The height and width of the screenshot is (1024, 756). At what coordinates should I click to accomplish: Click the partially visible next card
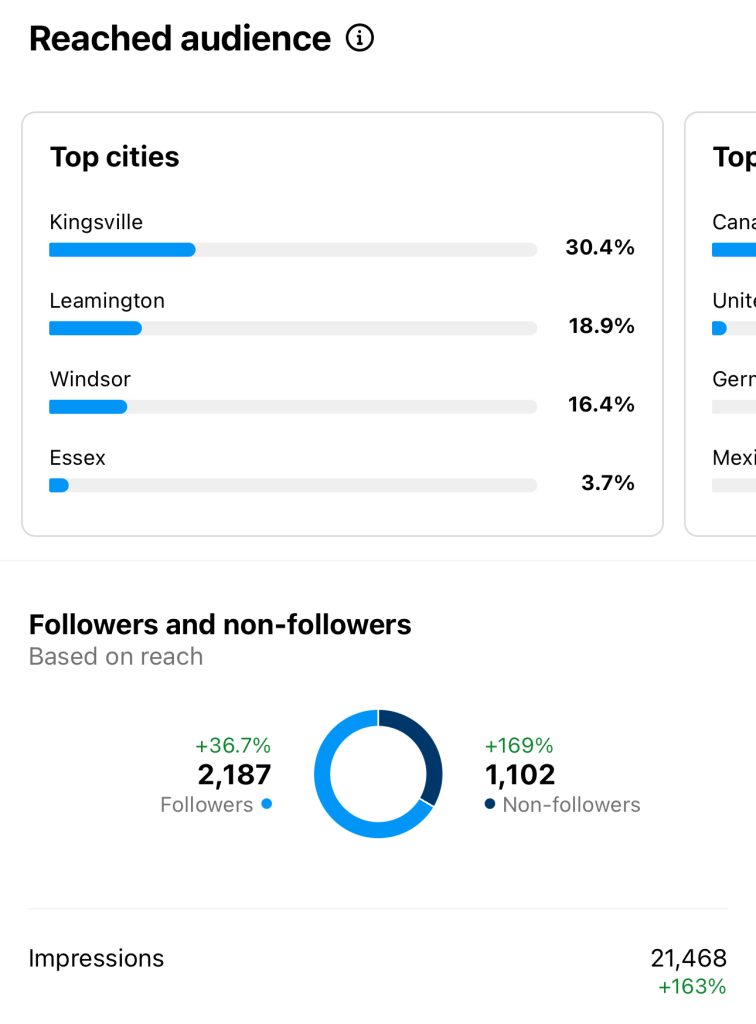click(x=722, y=324)
